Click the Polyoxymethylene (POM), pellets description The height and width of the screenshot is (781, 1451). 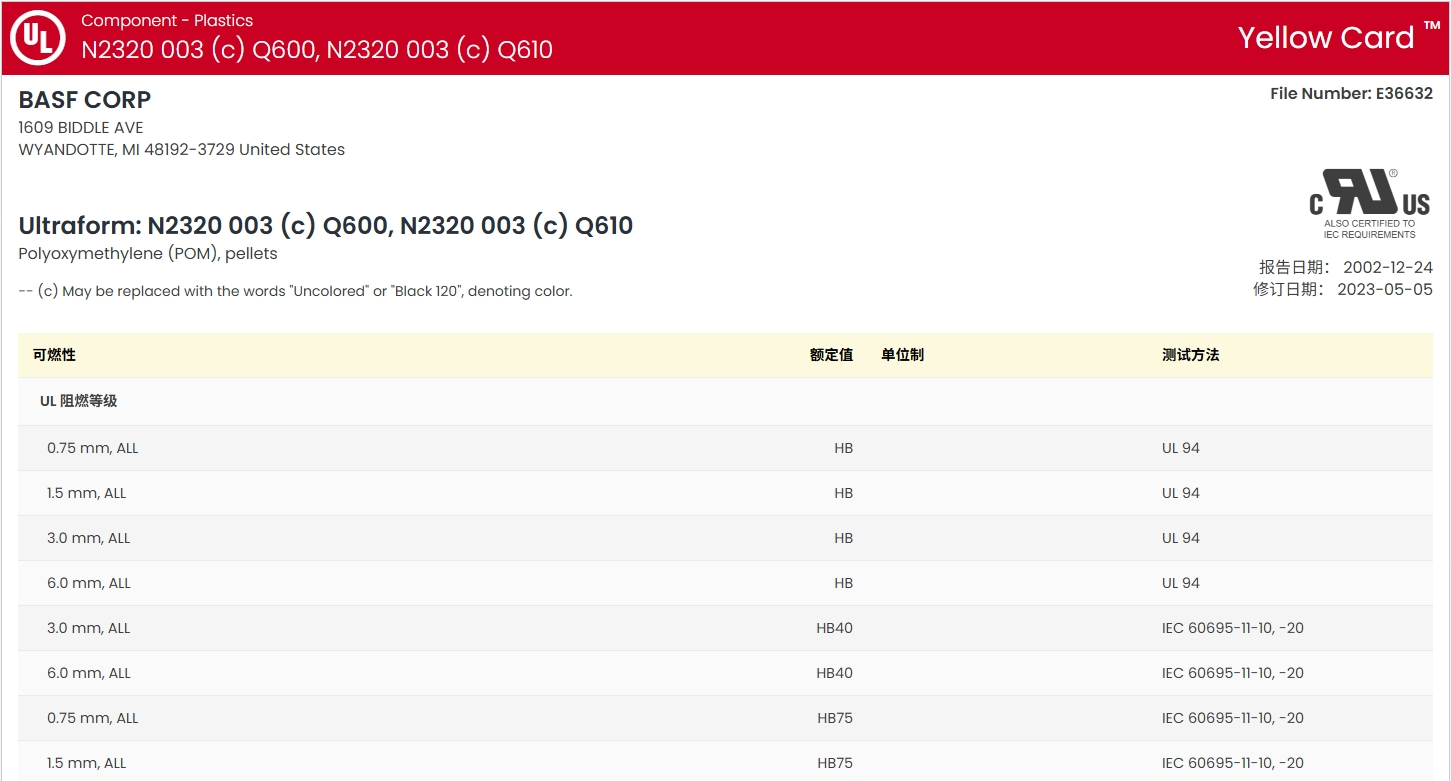click(148, 254)
